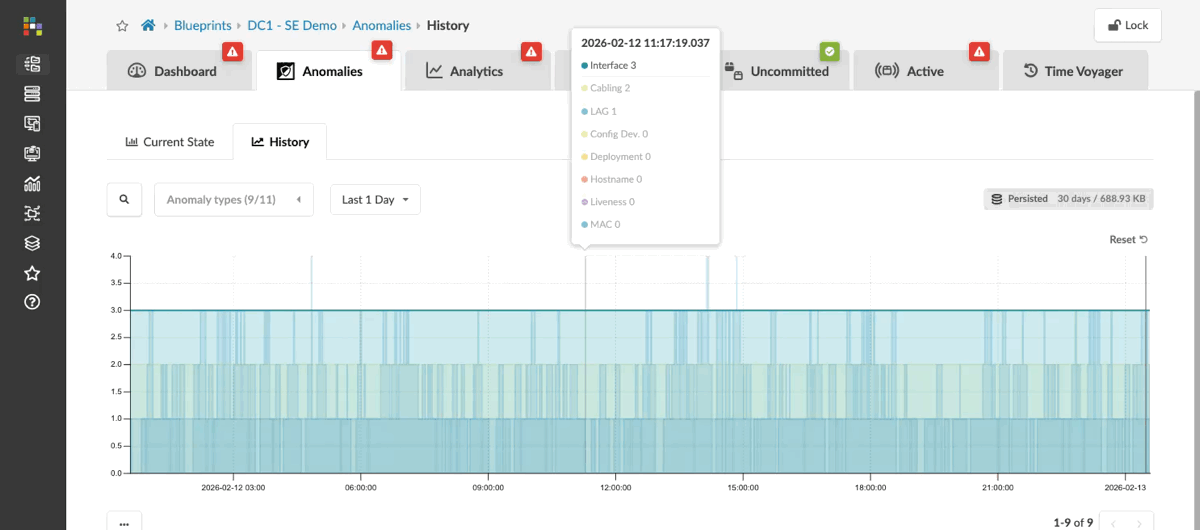Follow the Blueprints breadcrumb link
Image resolution: width=1200 pixels, height=530 pixels.
[x=203, y=26]
